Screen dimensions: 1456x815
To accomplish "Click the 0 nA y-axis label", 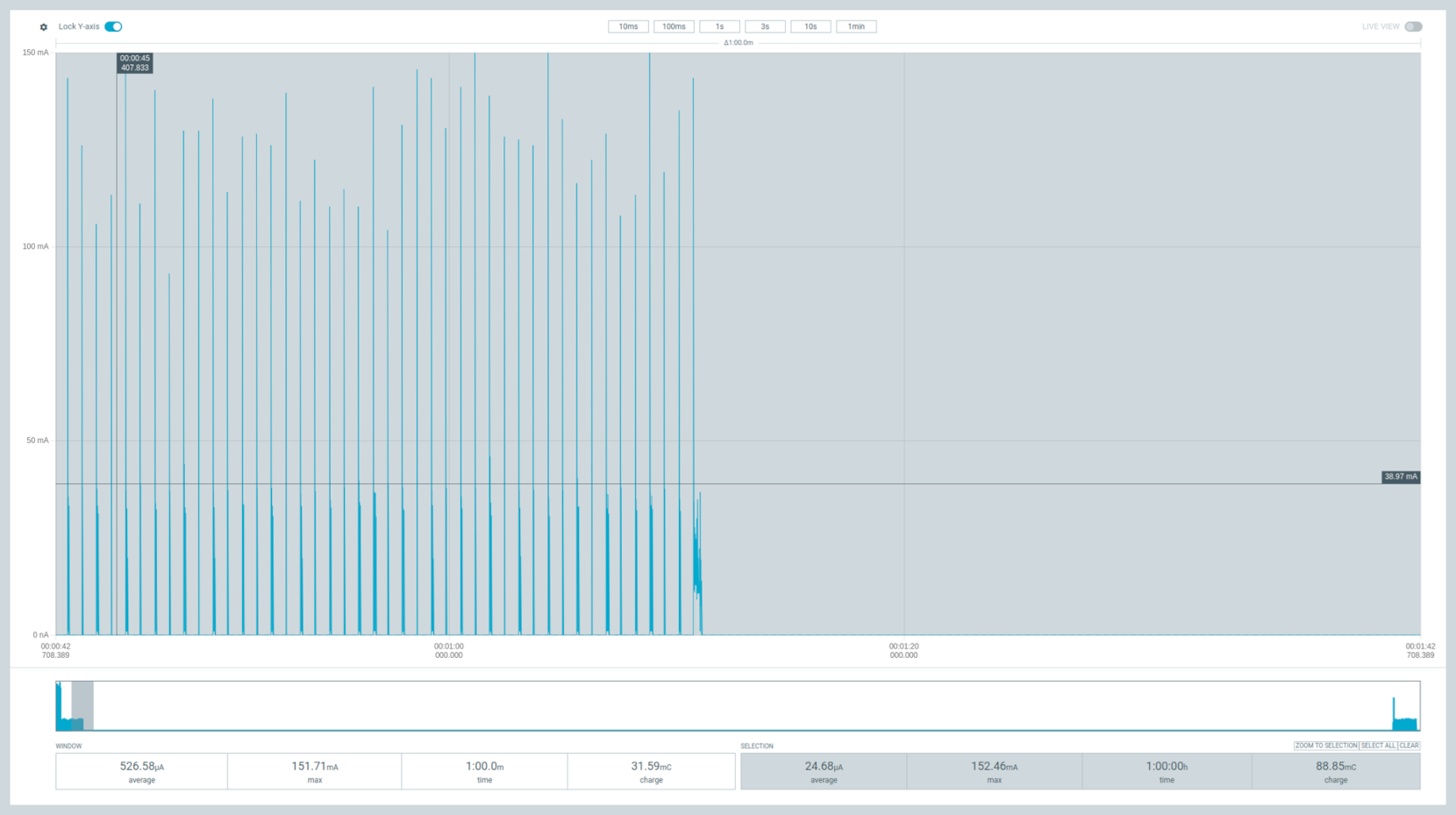I will tap(40, 635).
